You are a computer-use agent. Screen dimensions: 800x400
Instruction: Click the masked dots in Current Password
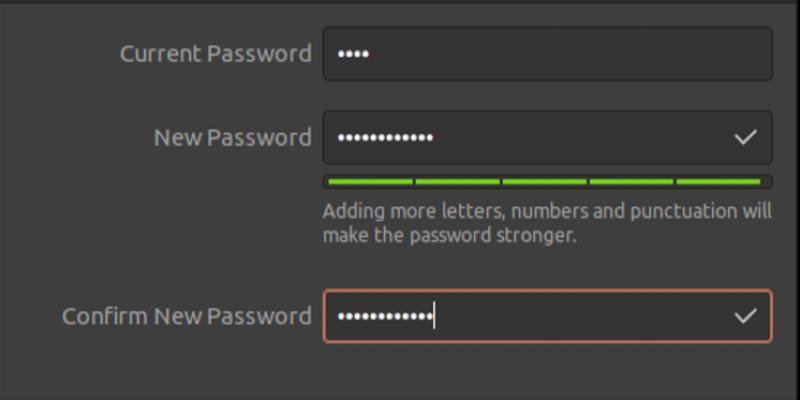[354, 54]
